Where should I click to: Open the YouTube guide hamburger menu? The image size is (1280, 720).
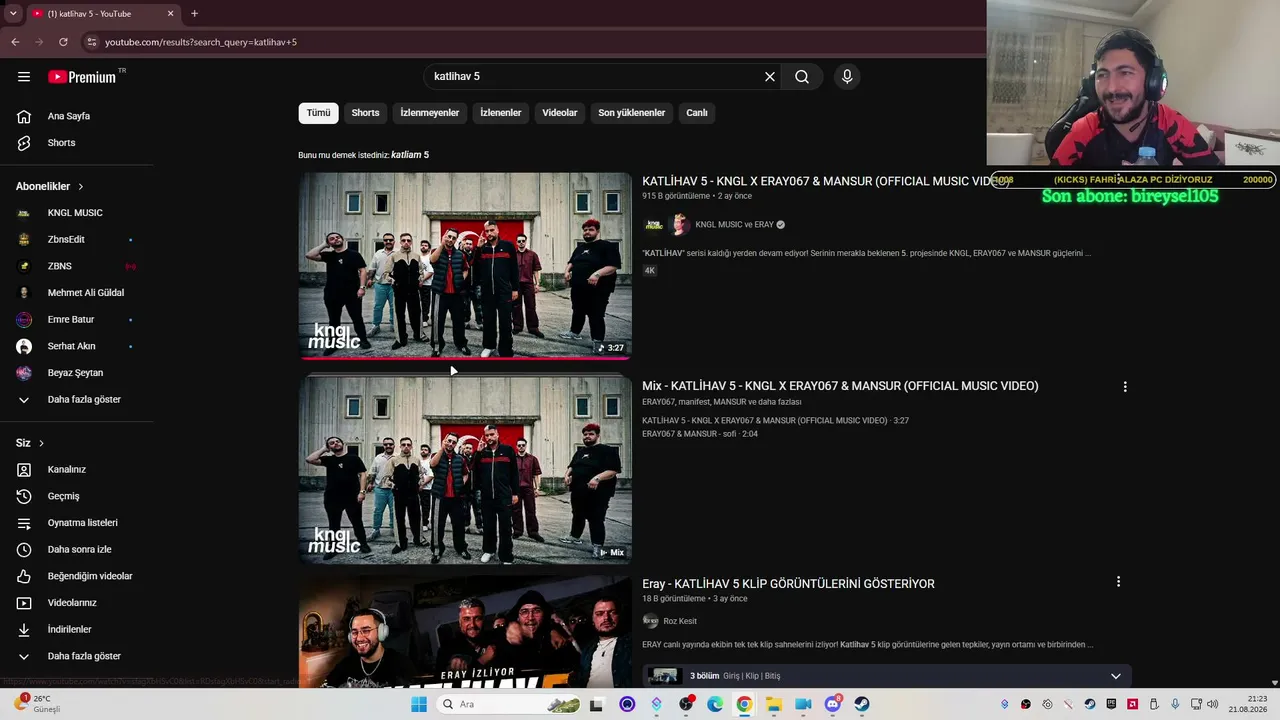(24, 77)
